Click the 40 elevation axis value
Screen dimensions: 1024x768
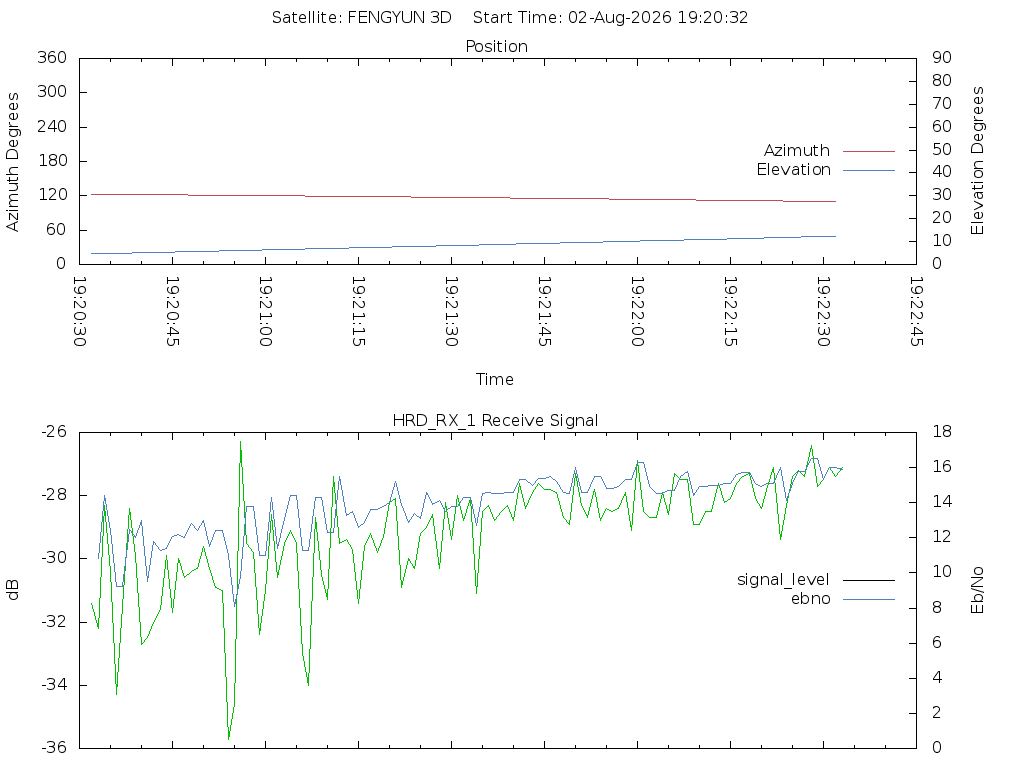coord(942,172)
